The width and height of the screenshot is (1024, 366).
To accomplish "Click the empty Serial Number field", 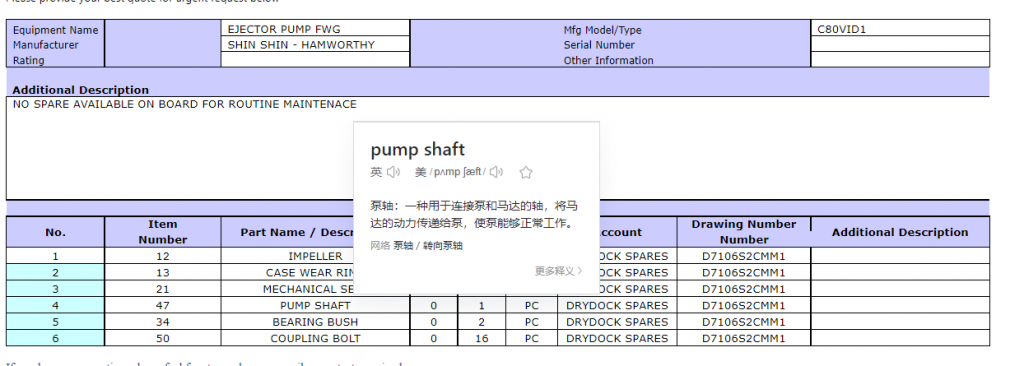I will 900,44.
